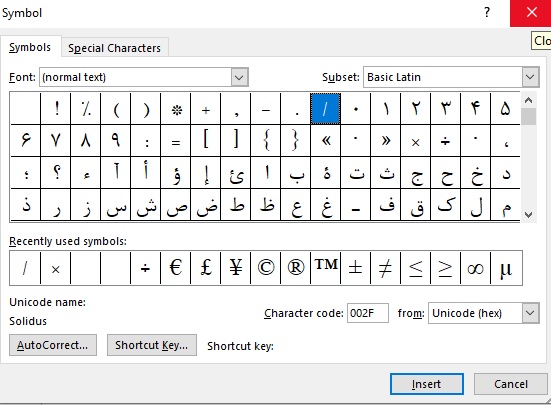Click the symbol grid scrollbar thumb

(528, 117)
